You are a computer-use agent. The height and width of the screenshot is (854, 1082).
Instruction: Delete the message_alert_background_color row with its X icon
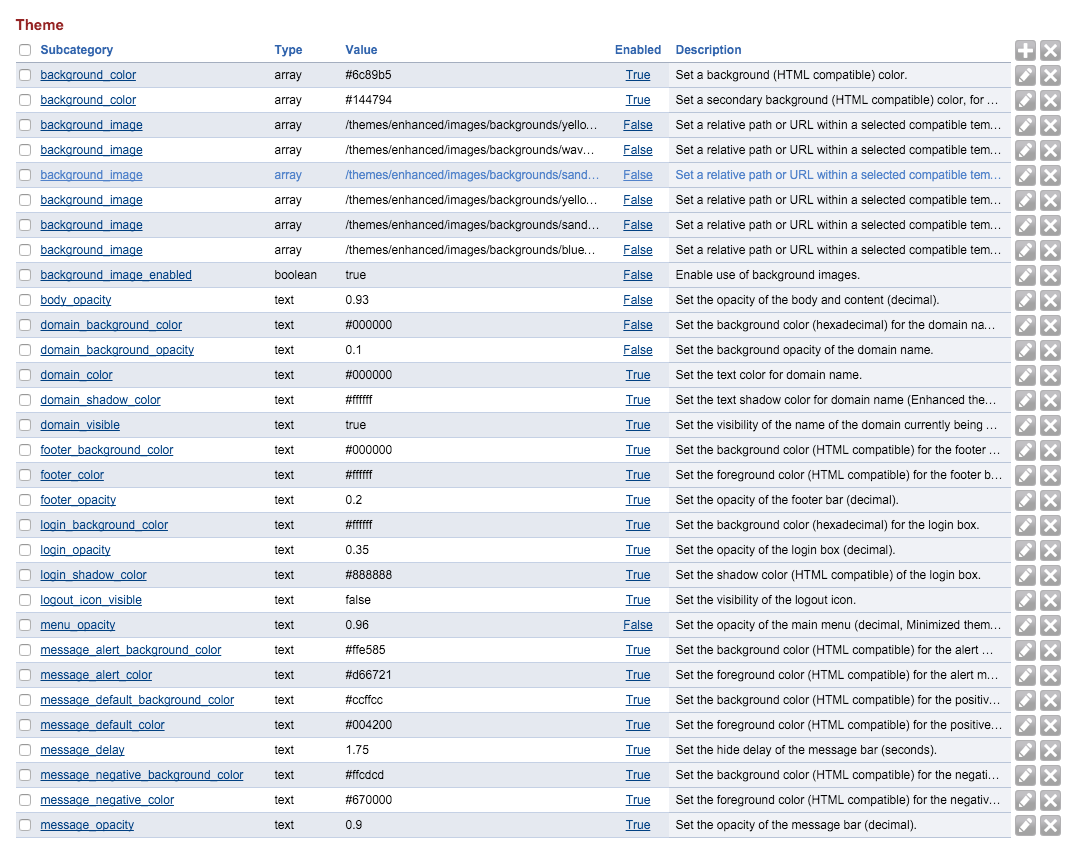[1050, 650]
